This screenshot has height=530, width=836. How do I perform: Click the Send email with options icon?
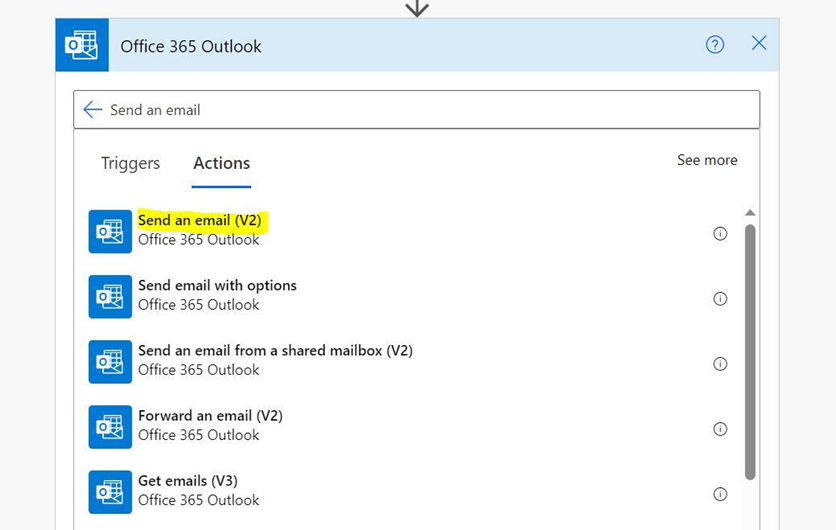110,296
